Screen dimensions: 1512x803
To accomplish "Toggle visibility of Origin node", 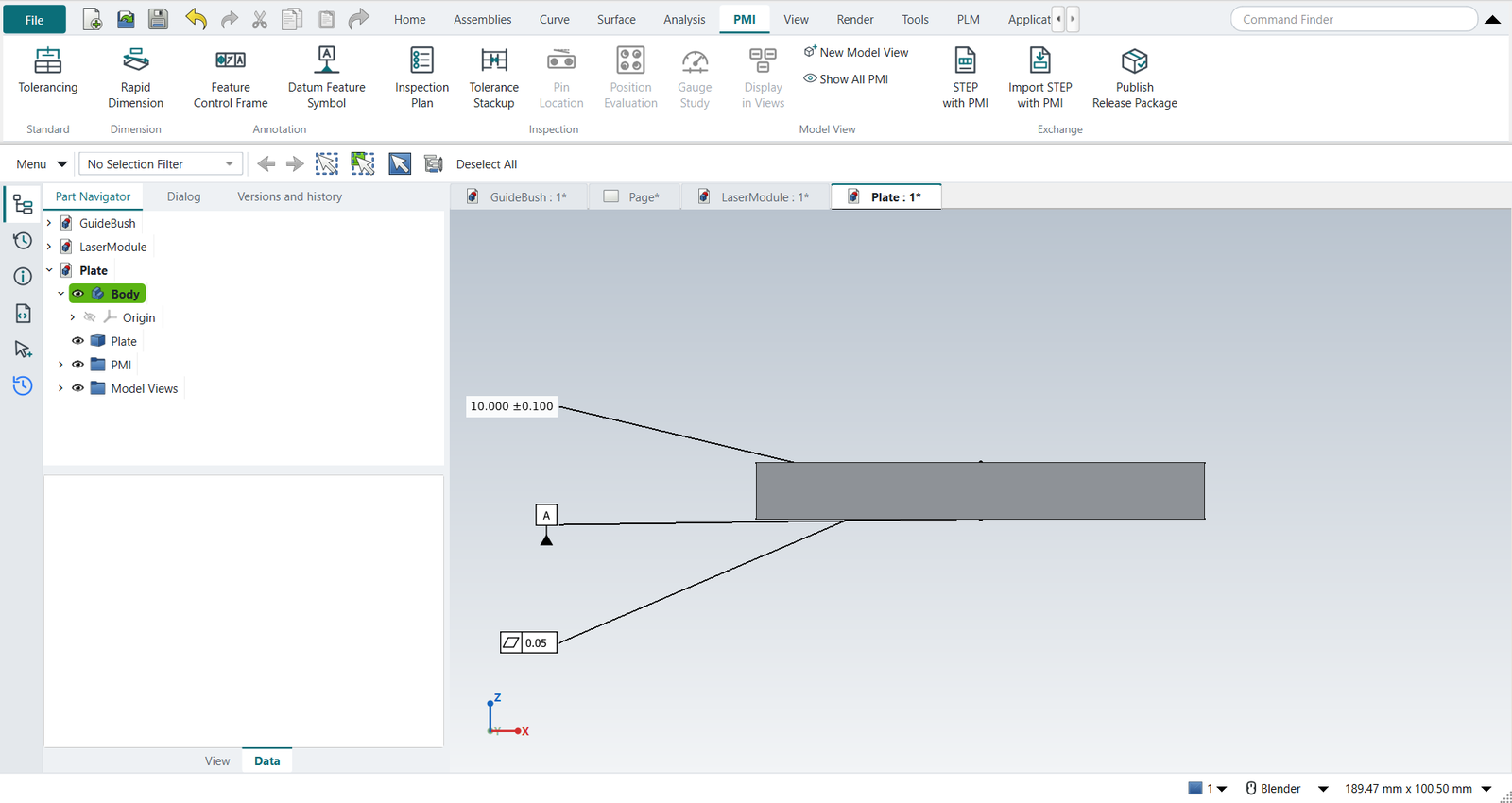I will pos(90,317).
